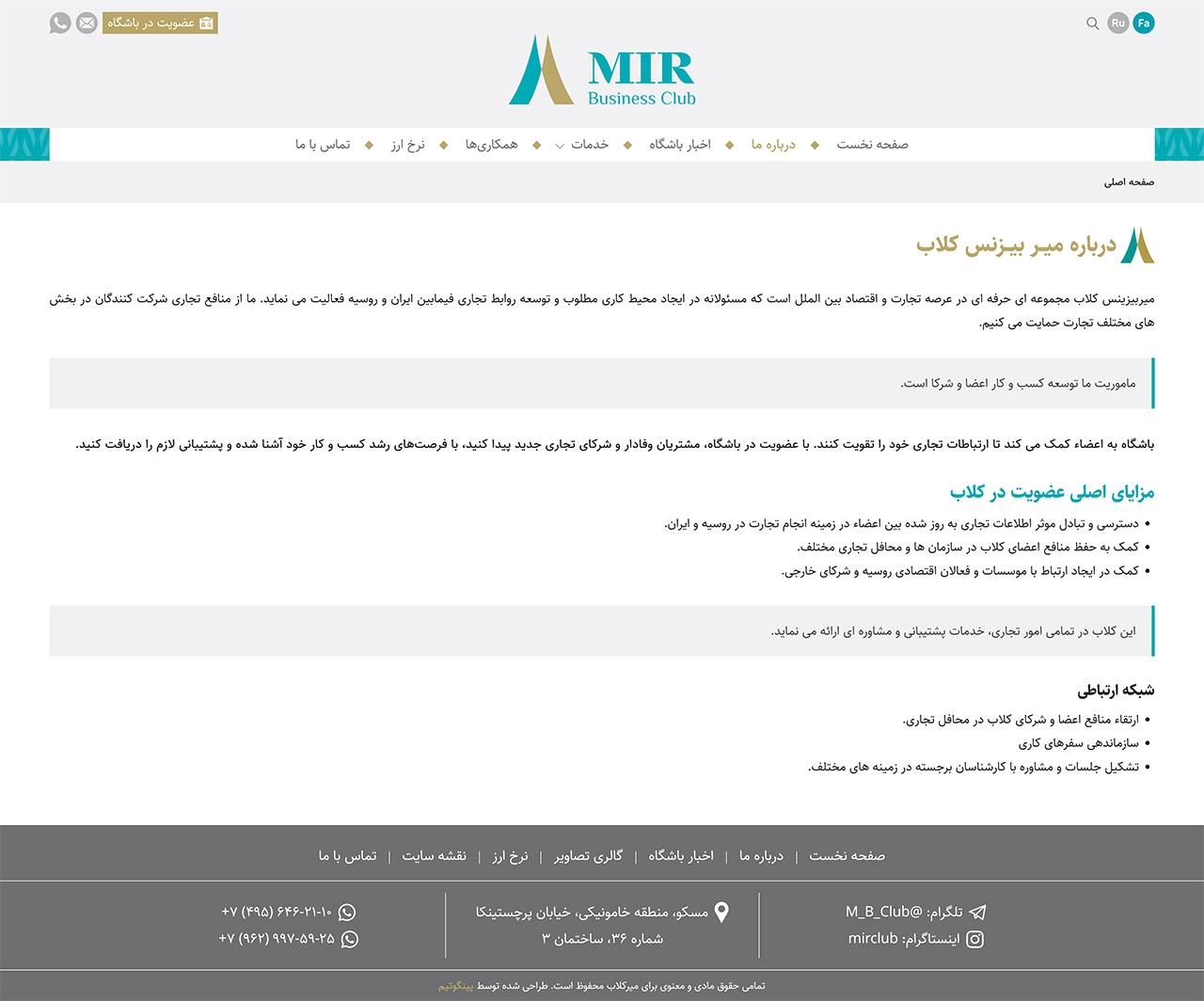Click bullet ارتقاء منافع اعضا و شرکای کلاب
1204x1001 pixels.
[x=1021, y=720]
